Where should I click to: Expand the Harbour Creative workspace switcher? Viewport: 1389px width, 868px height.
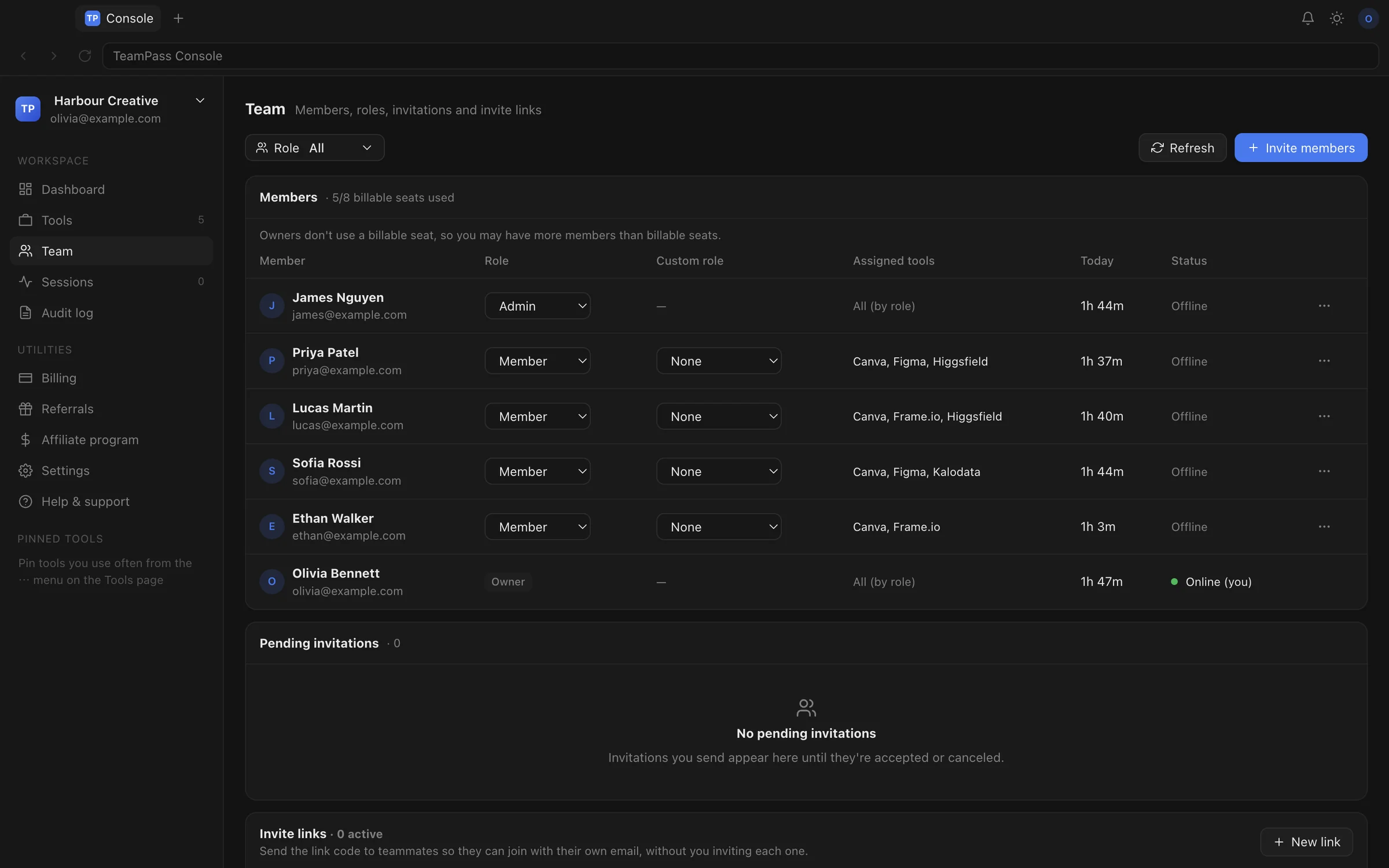(200, 101)
